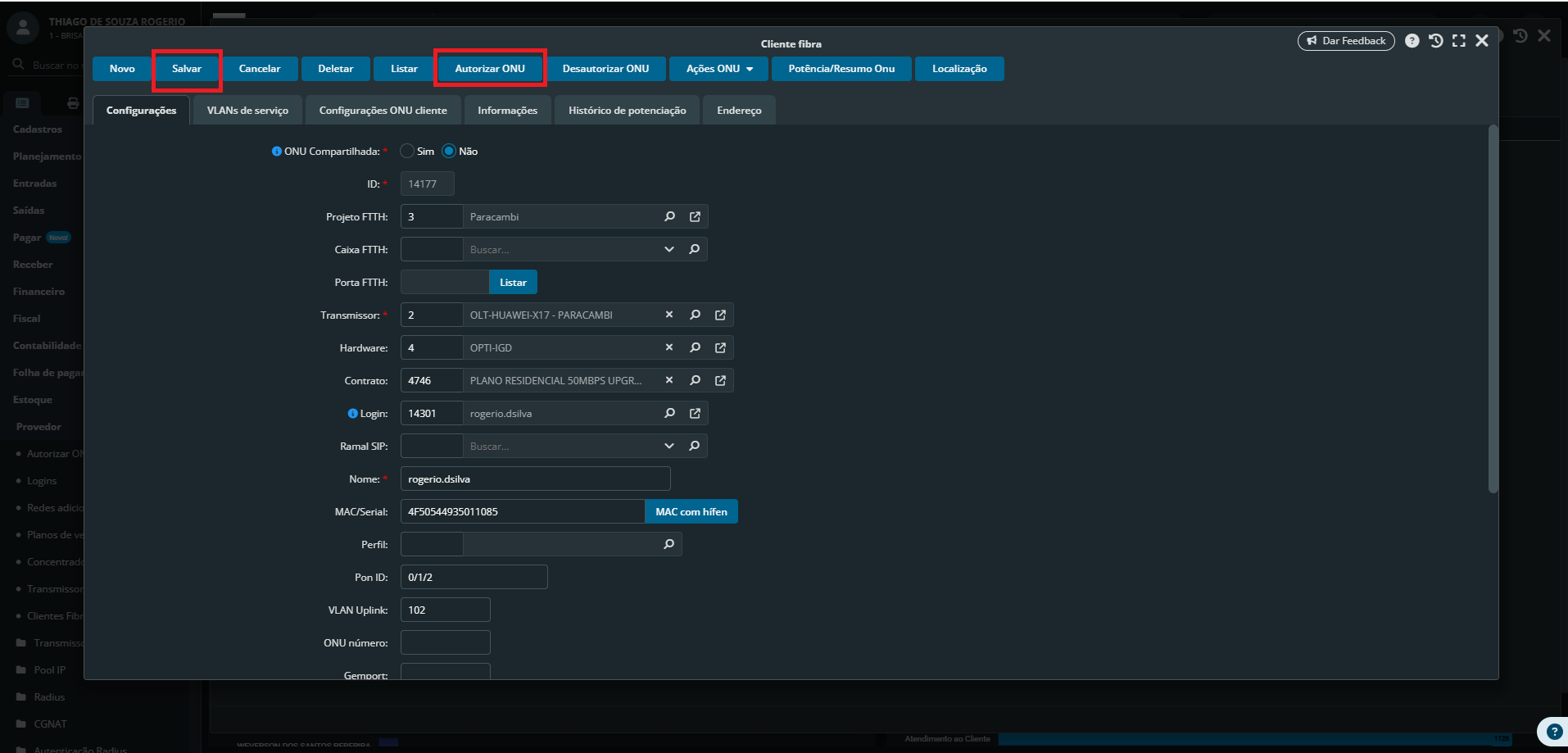The width and height of the screenshot is (1568, 753).
Task: Click the MAC/Serial input field
Action: click(522, 512)
